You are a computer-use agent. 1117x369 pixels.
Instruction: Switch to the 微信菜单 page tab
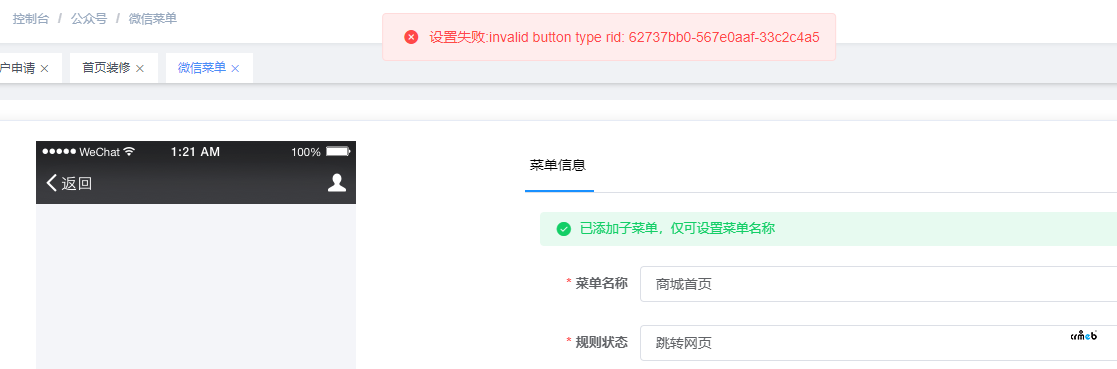pyautogui.click(x=202, y=68)
